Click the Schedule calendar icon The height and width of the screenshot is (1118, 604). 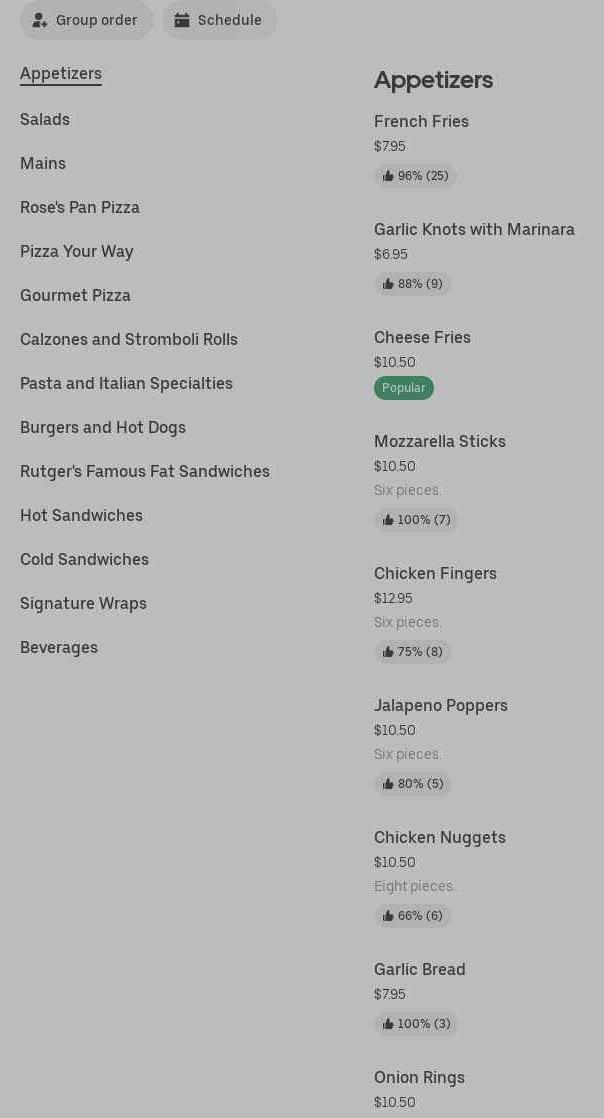pos(182,20)
